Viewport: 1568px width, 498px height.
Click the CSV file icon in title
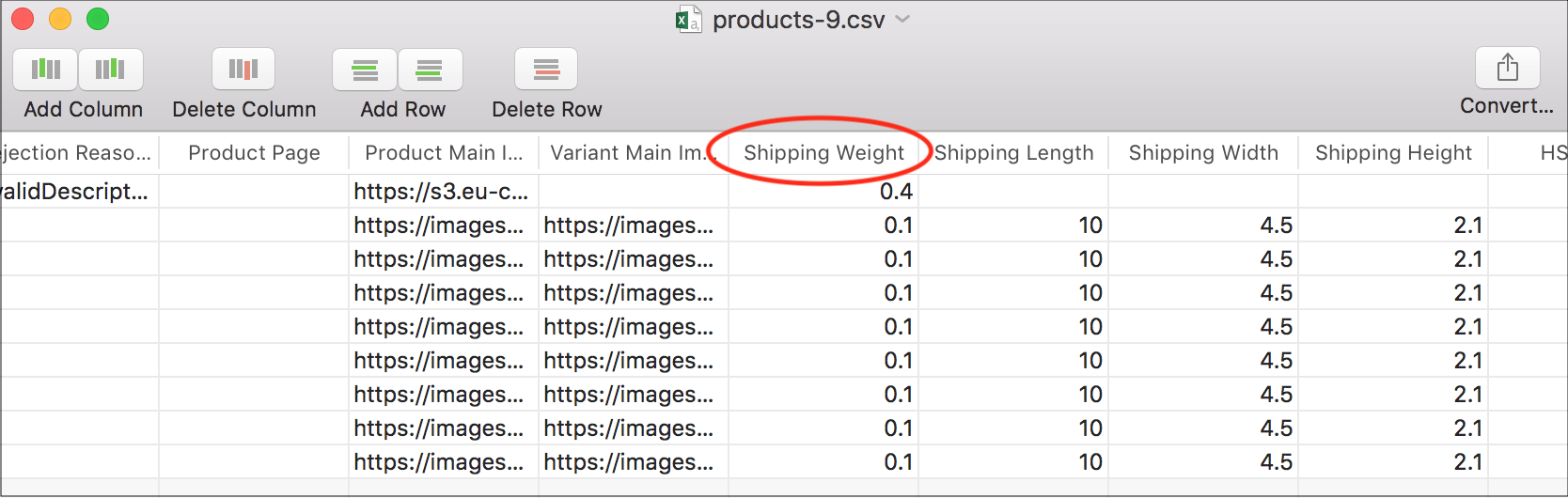click(688, 20)
